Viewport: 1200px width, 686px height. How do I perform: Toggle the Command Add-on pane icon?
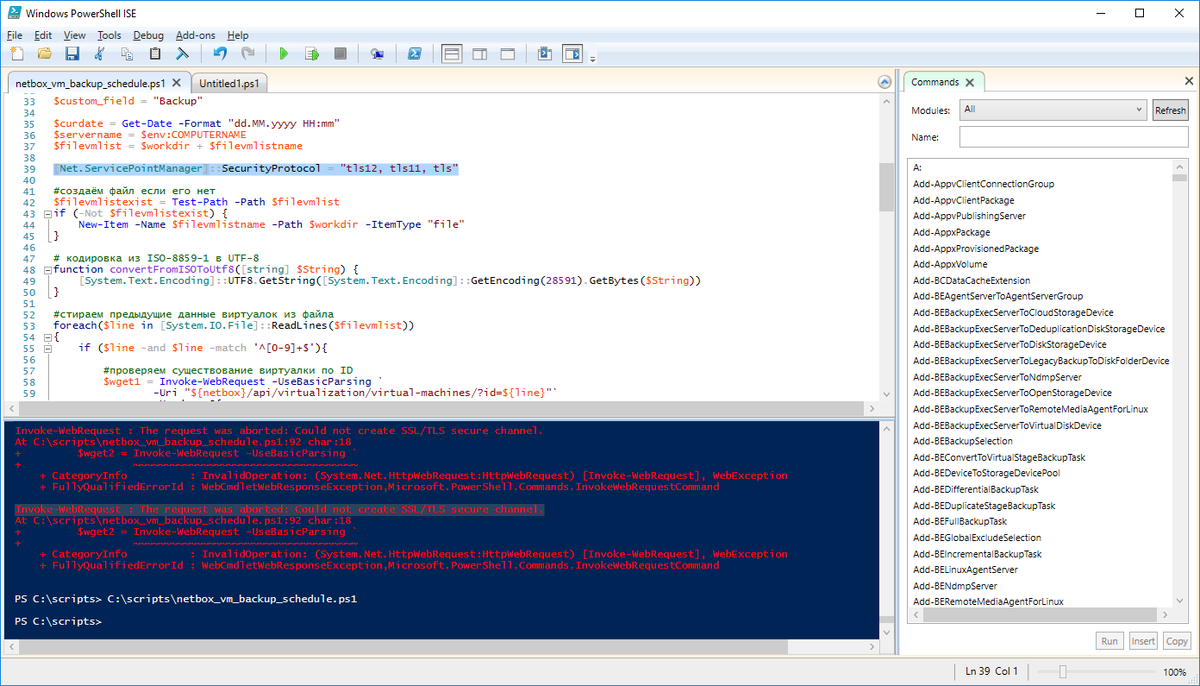572,54
